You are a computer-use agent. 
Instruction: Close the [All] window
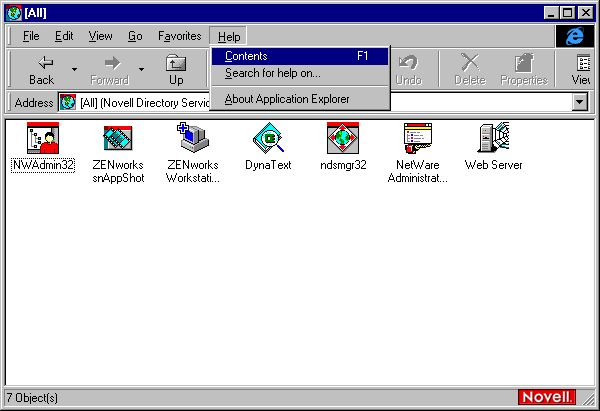(585, 13)
